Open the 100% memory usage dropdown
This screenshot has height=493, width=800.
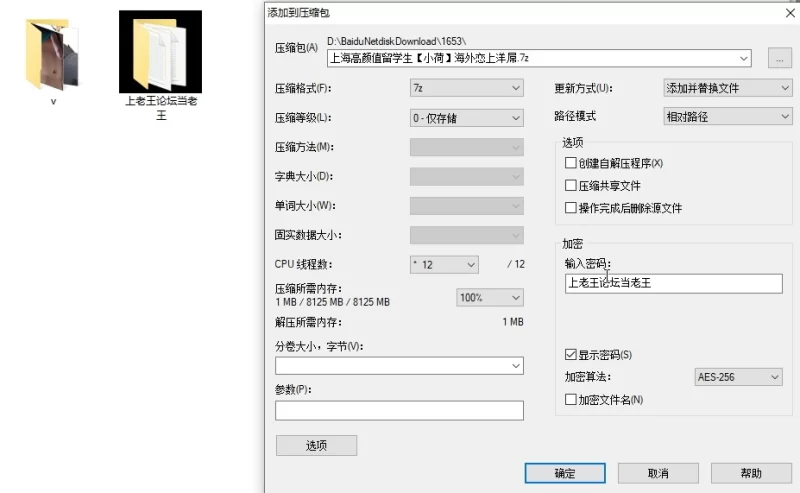coord(489,298)
